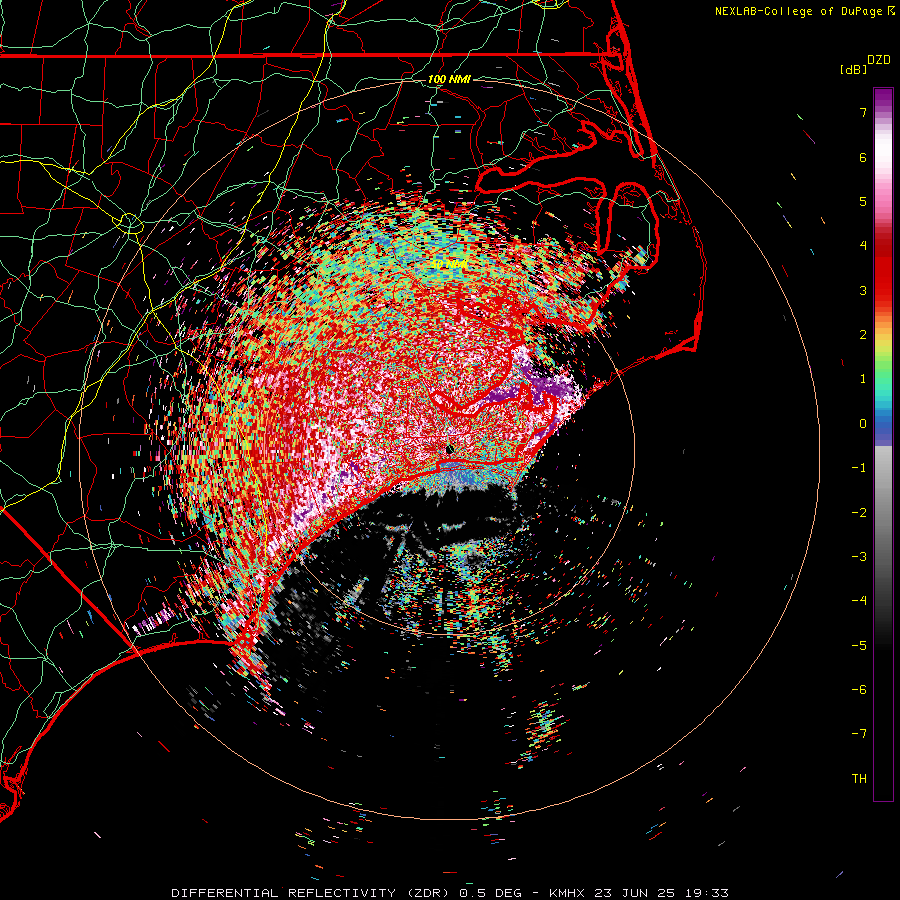Screen dimensions: 900x900
Task: Click the -4 value on the dB scale
Action: tap(859, 601)
